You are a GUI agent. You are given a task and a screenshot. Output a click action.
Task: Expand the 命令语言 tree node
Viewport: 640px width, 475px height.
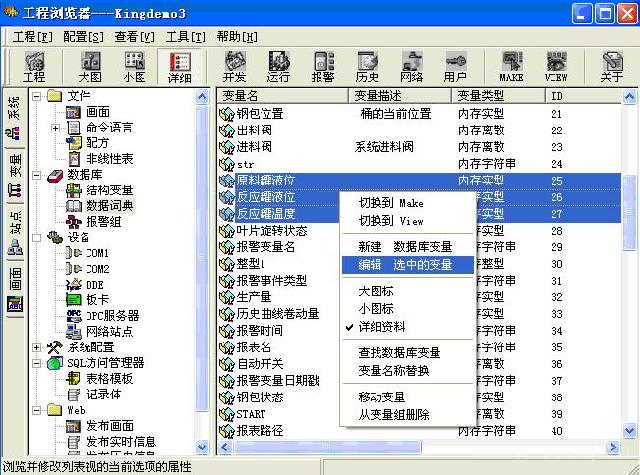click(x=56, y=128)
